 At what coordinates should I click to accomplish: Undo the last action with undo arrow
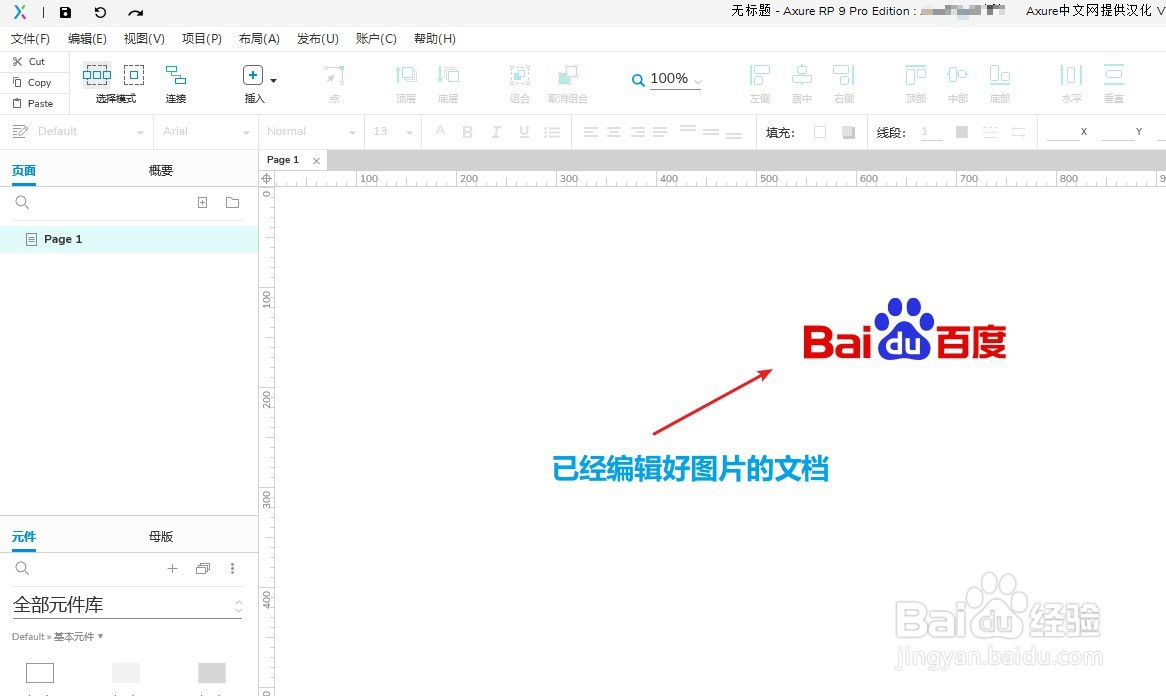click(x=100, y=12)
